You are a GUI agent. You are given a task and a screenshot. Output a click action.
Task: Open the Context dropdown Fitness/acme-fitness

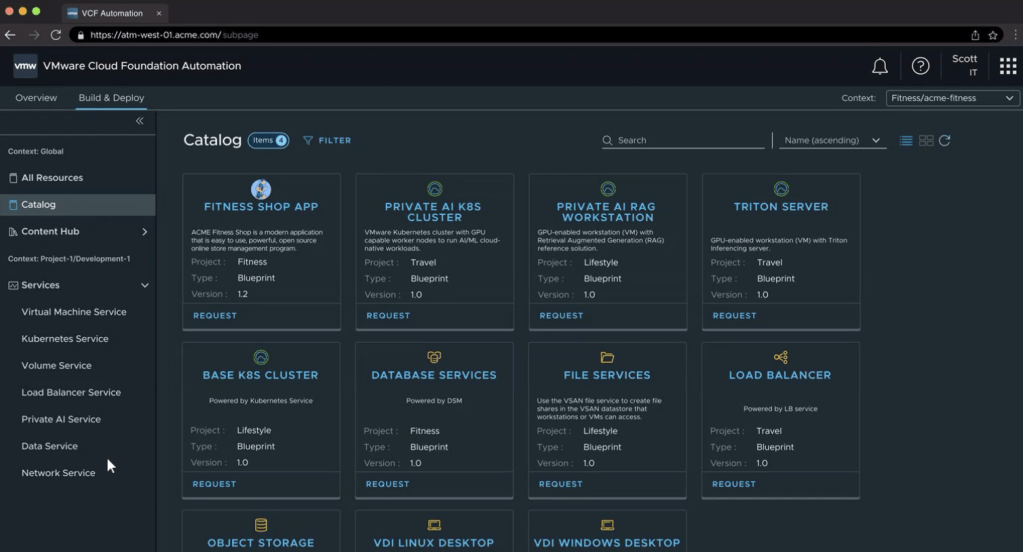tap(952, 98)
